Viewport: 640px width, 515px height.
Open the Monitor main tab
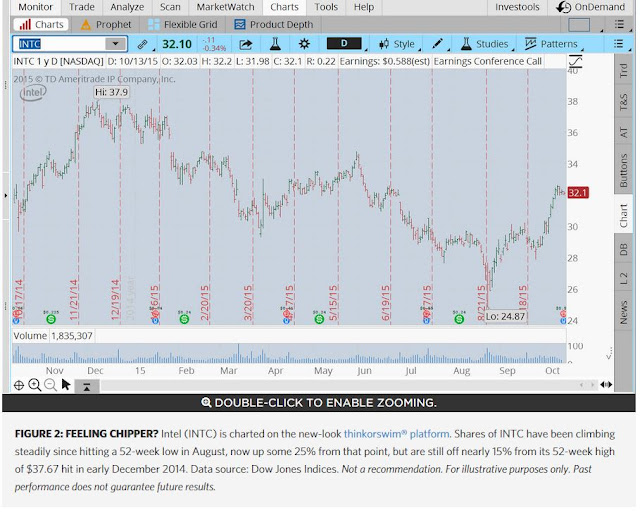click(36, 7)
